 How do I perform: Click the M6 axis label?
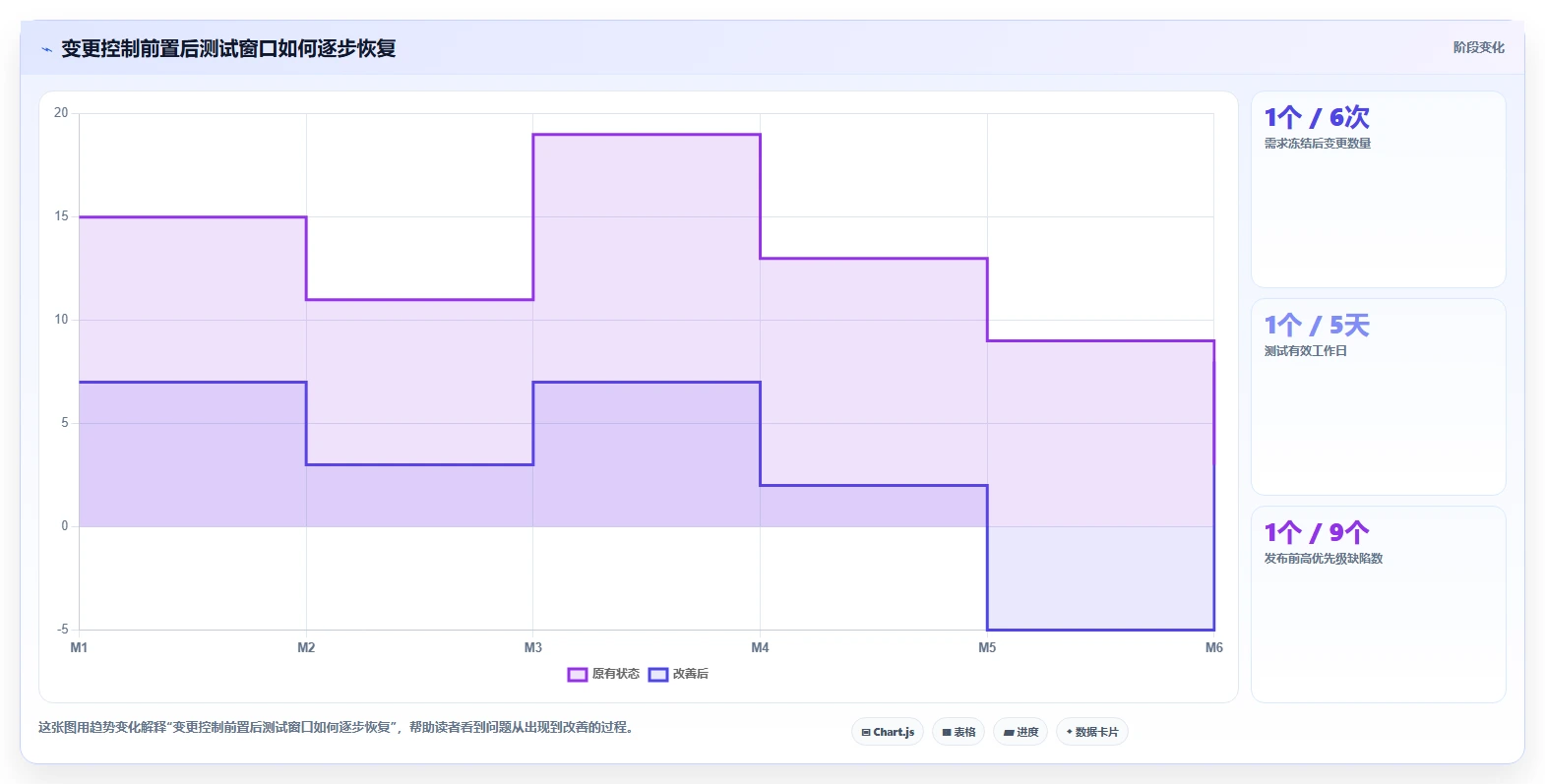tap(1214, 647)
